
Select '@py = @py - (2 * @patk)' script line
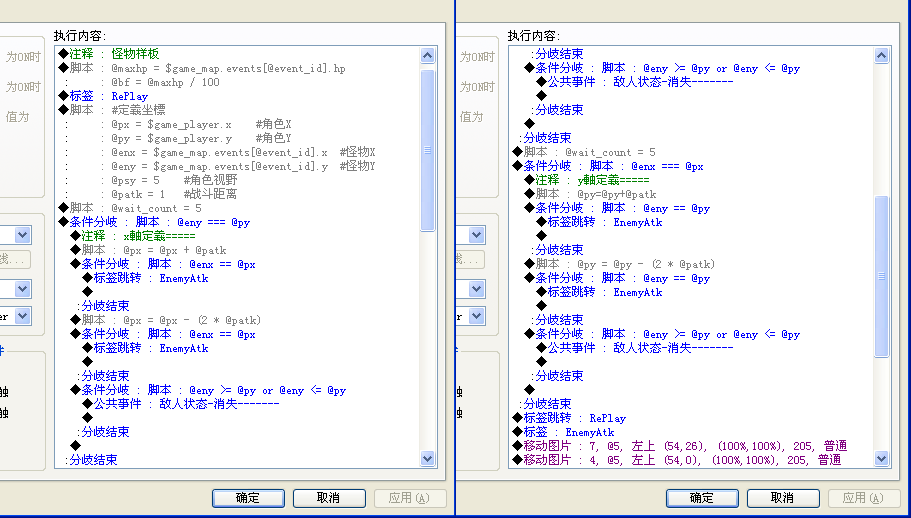[x=619, y=264]
